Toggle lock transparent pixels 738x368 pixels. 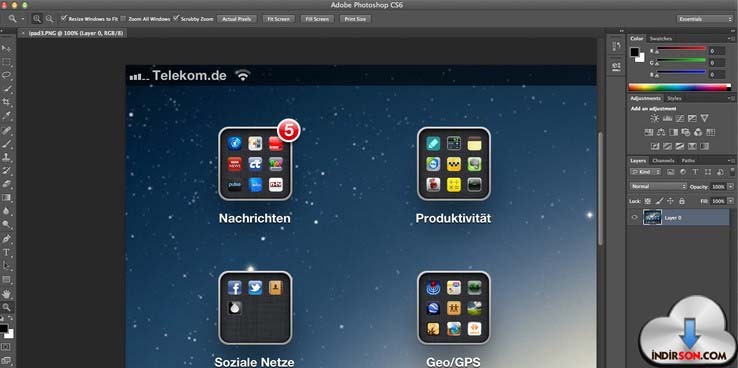tap(647, 201)
